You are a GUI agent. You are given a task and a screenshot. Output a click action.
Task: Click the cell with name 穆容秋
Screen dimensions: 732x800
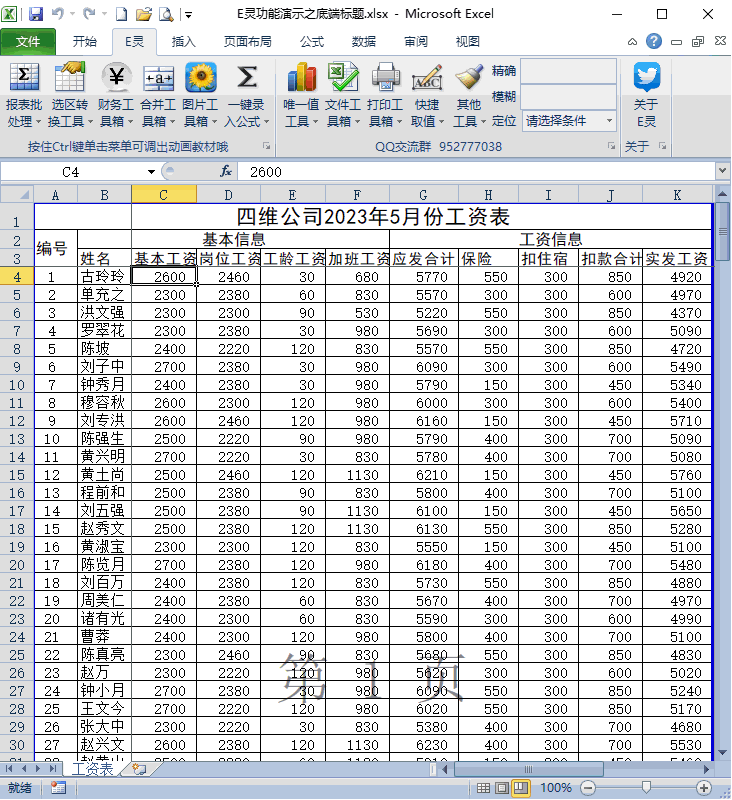point(104,403)
